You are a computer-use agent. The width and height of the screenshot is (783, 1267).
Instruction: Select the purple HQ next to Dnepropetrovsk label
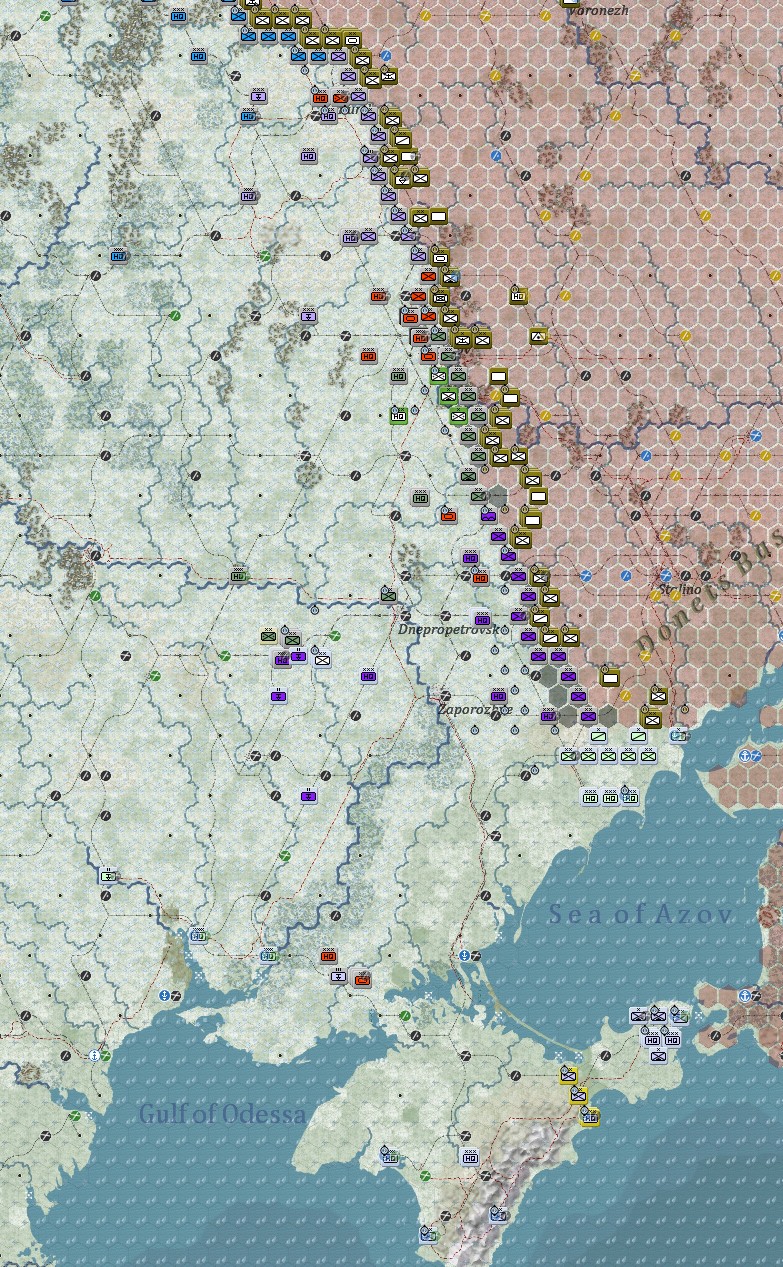[482, 619]
